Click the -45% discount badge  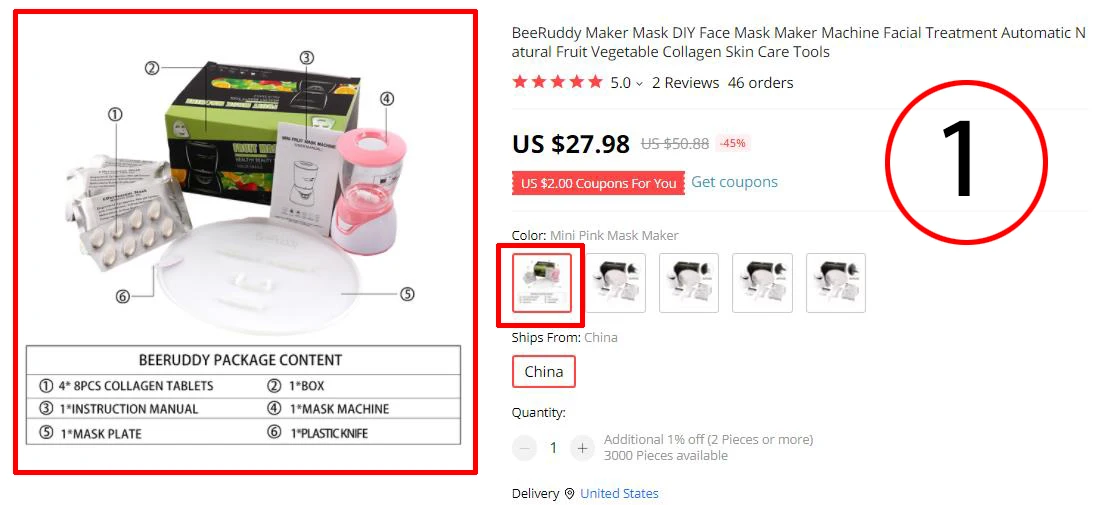pyautogui.click(x=733, y=144)
